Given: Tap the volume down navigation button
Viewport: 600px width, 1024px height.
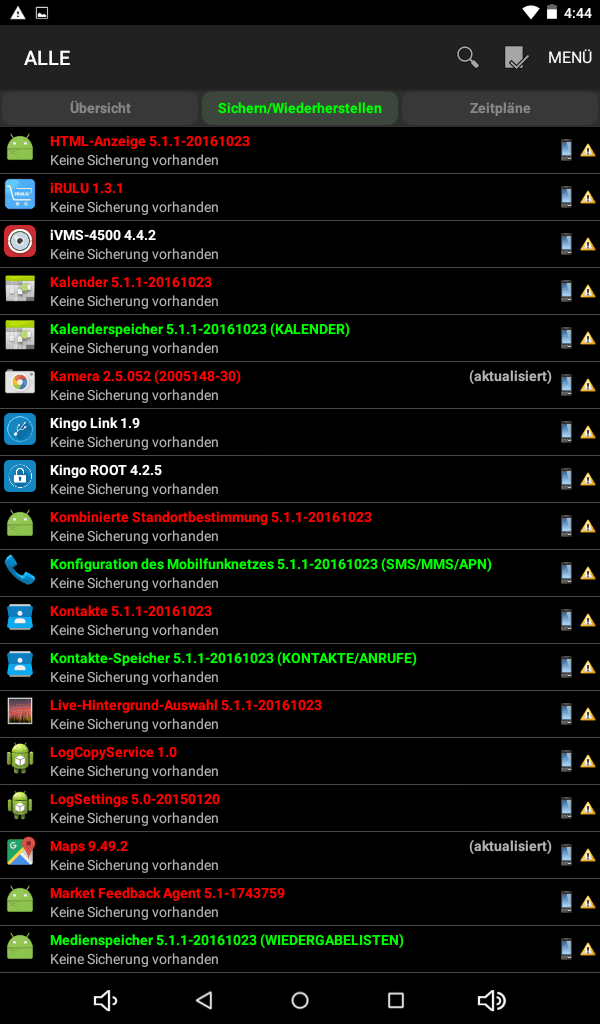Looking at the screenshot, I should (x=105, y=1000).
